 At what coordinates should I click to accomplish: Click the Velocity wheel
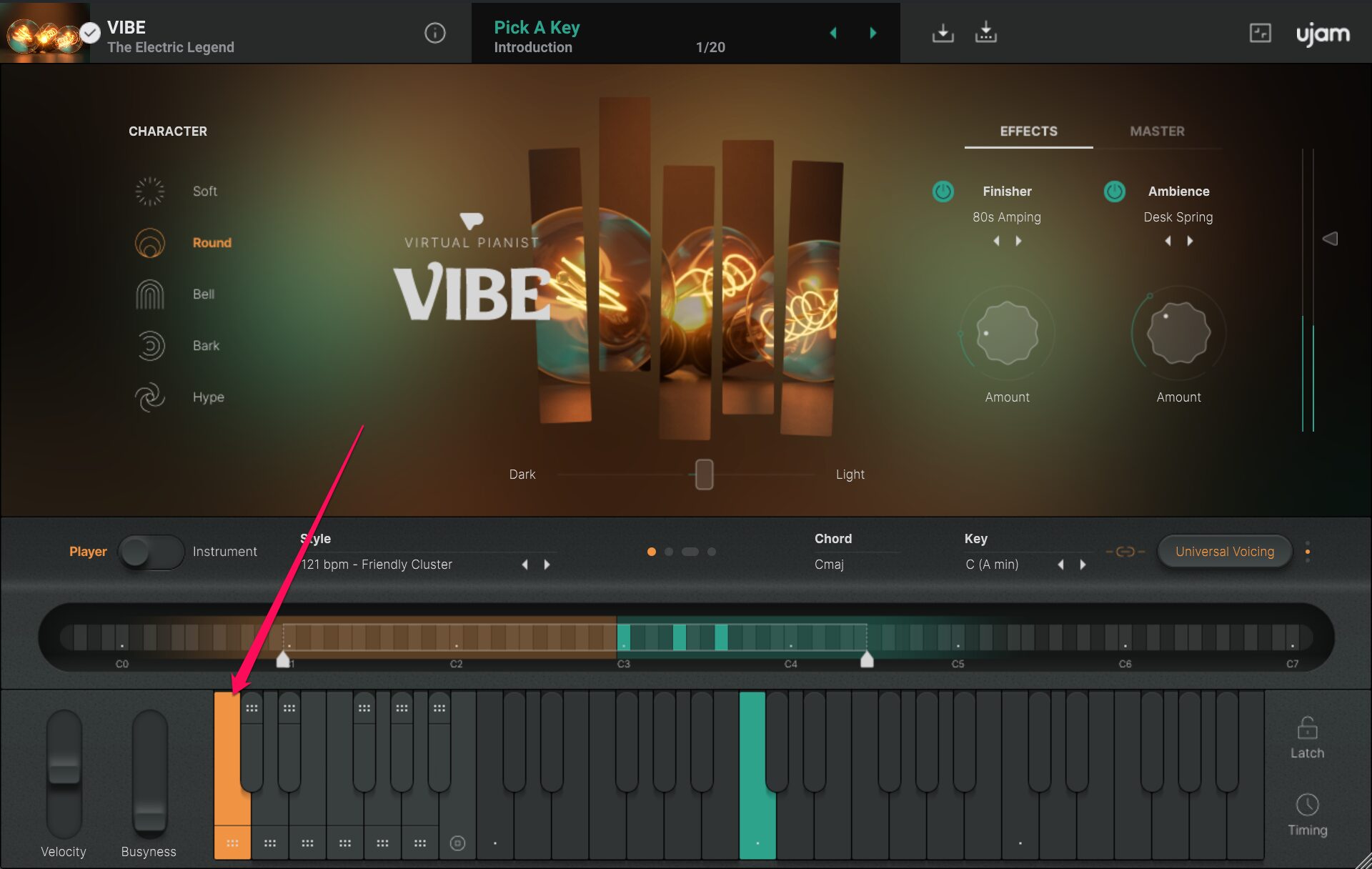64,774
